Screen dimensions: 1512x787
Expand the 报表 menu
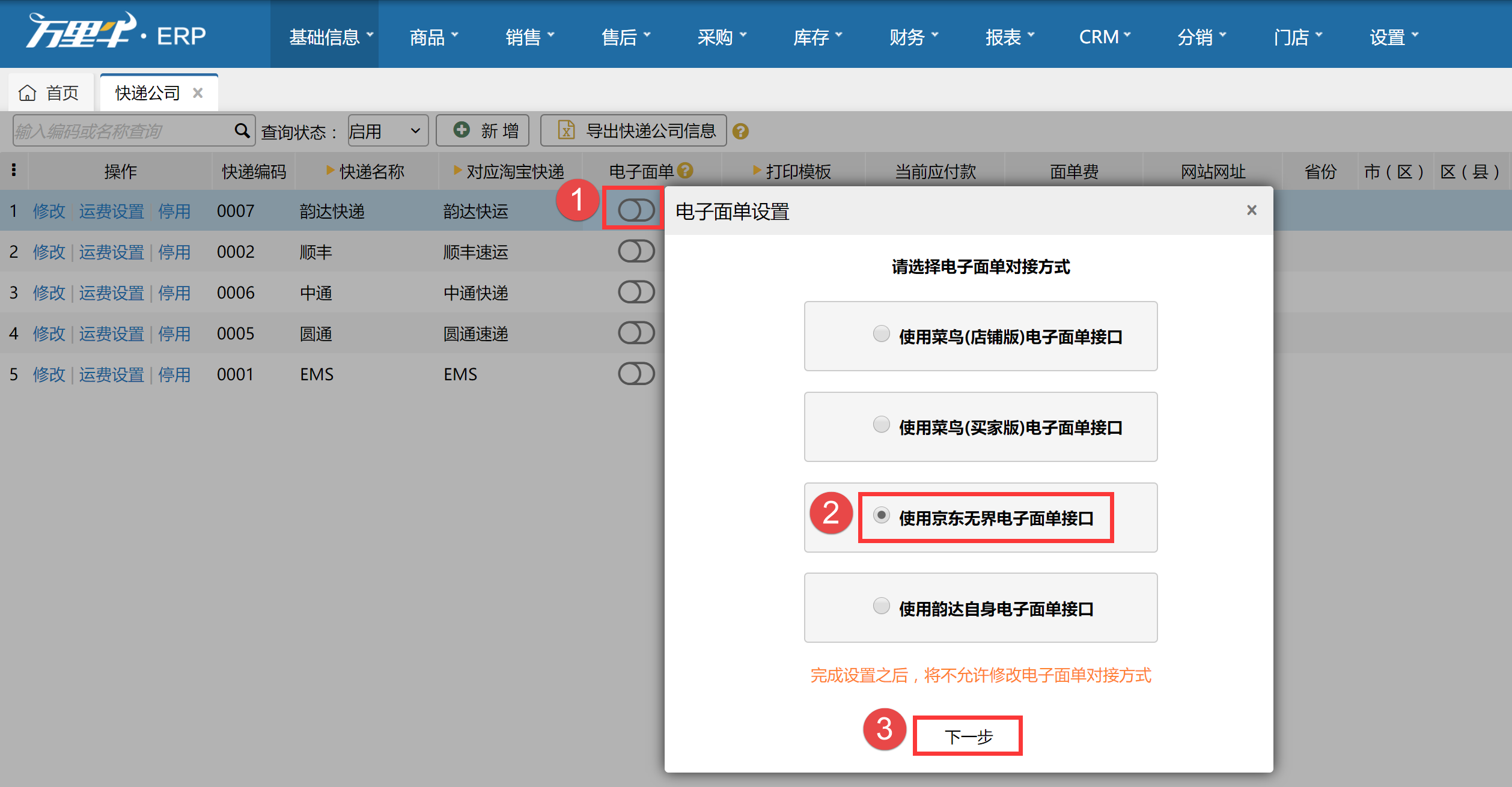pyautogui.click(x=1010, y=37)
